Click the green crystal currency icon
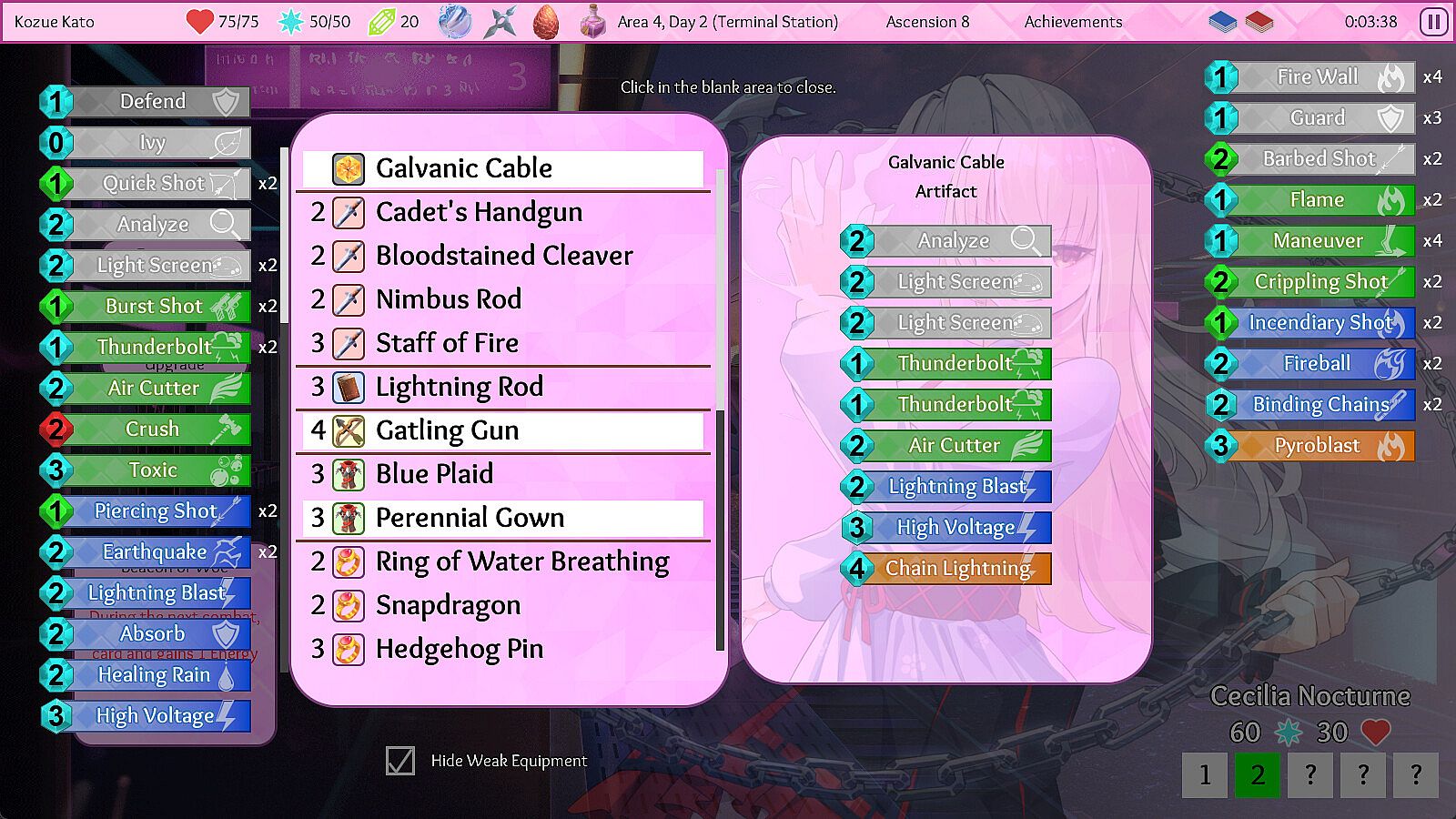The height and width of the screenshot is (819, 1456). tap(381, 21)
